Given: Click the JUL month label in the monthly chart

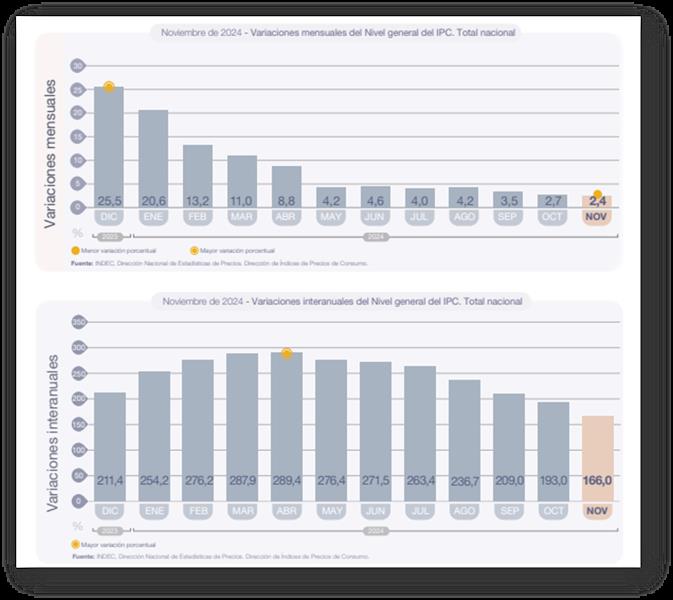Looking at the screenshot, I should point(420,217).
